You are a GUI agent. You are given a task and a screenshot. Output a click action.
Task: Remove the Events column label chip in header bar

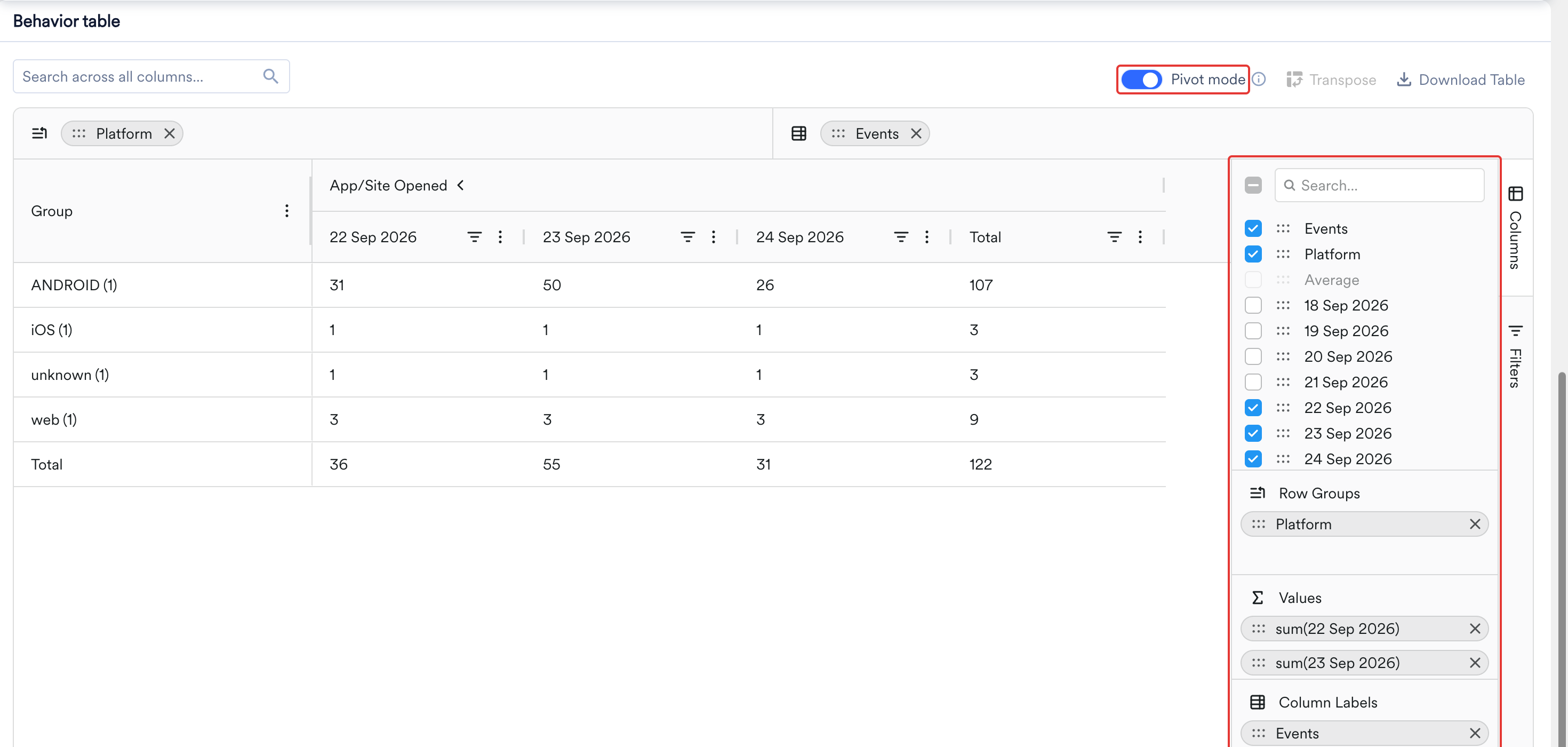(x=916, y=133)
